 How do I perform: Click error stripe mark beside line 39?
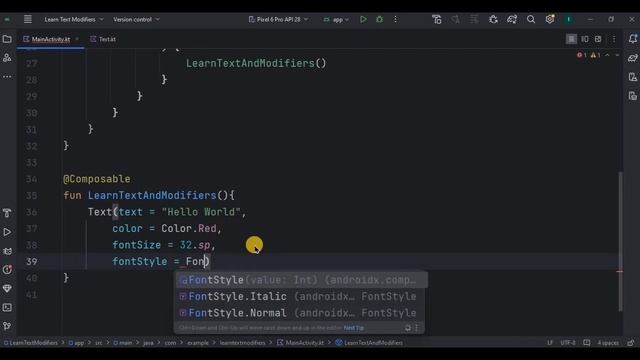620,271
